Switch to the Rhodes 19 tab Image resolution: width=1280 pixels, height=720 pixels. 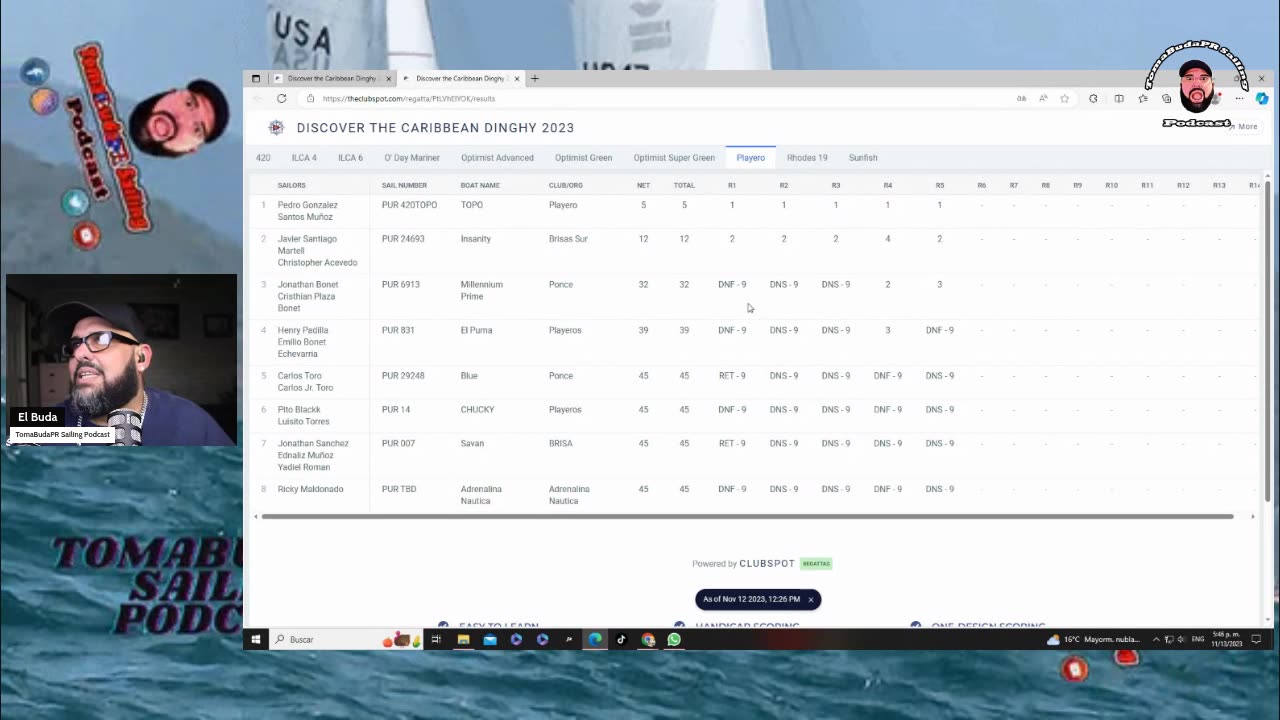807,157
